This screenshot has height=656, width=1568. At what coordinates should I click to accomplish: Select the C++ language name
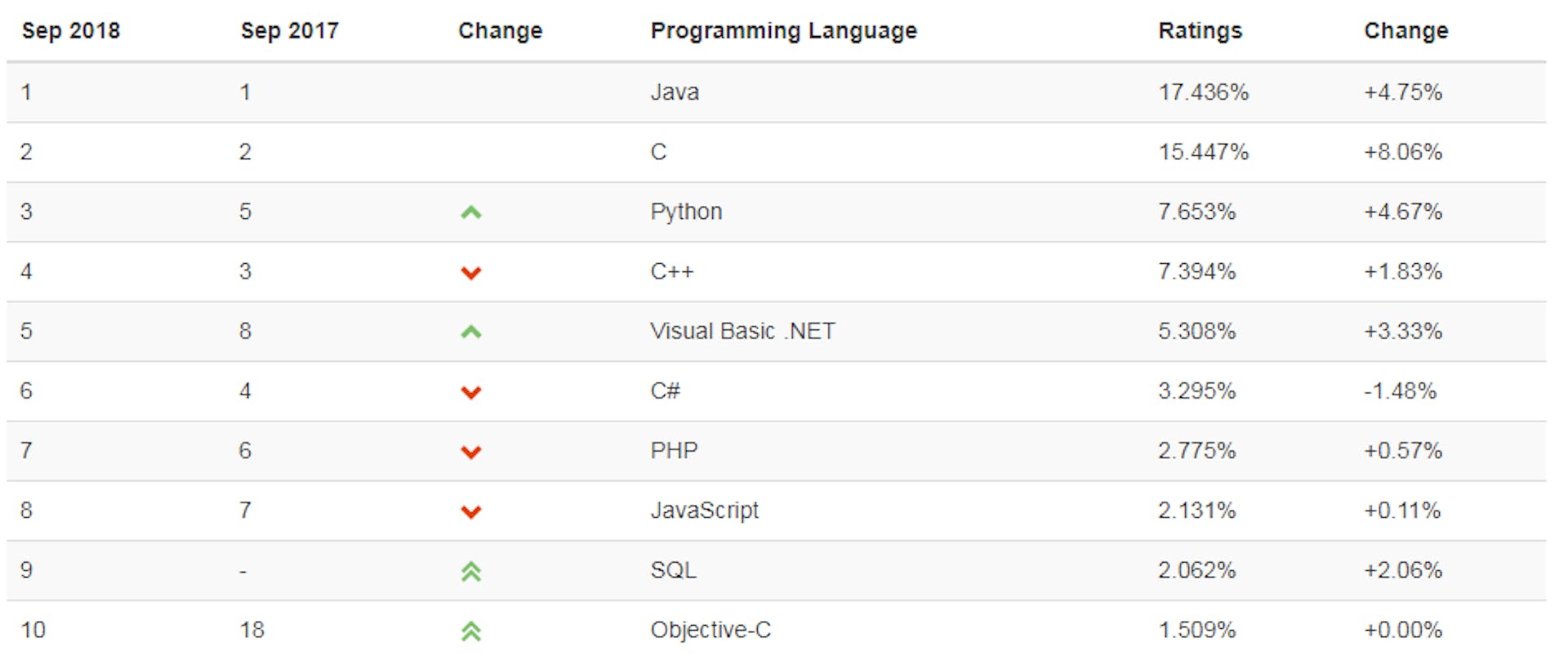point(671,271)
